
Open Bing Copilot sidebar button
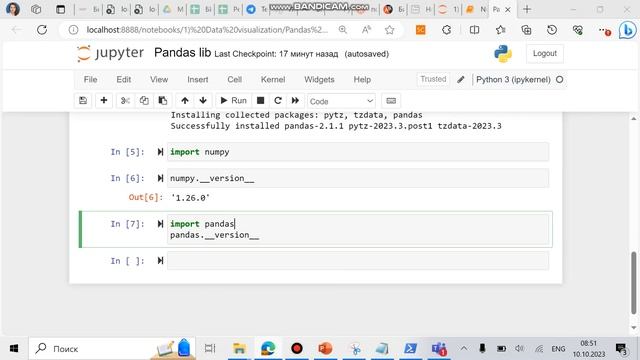(x=627, y=30)
